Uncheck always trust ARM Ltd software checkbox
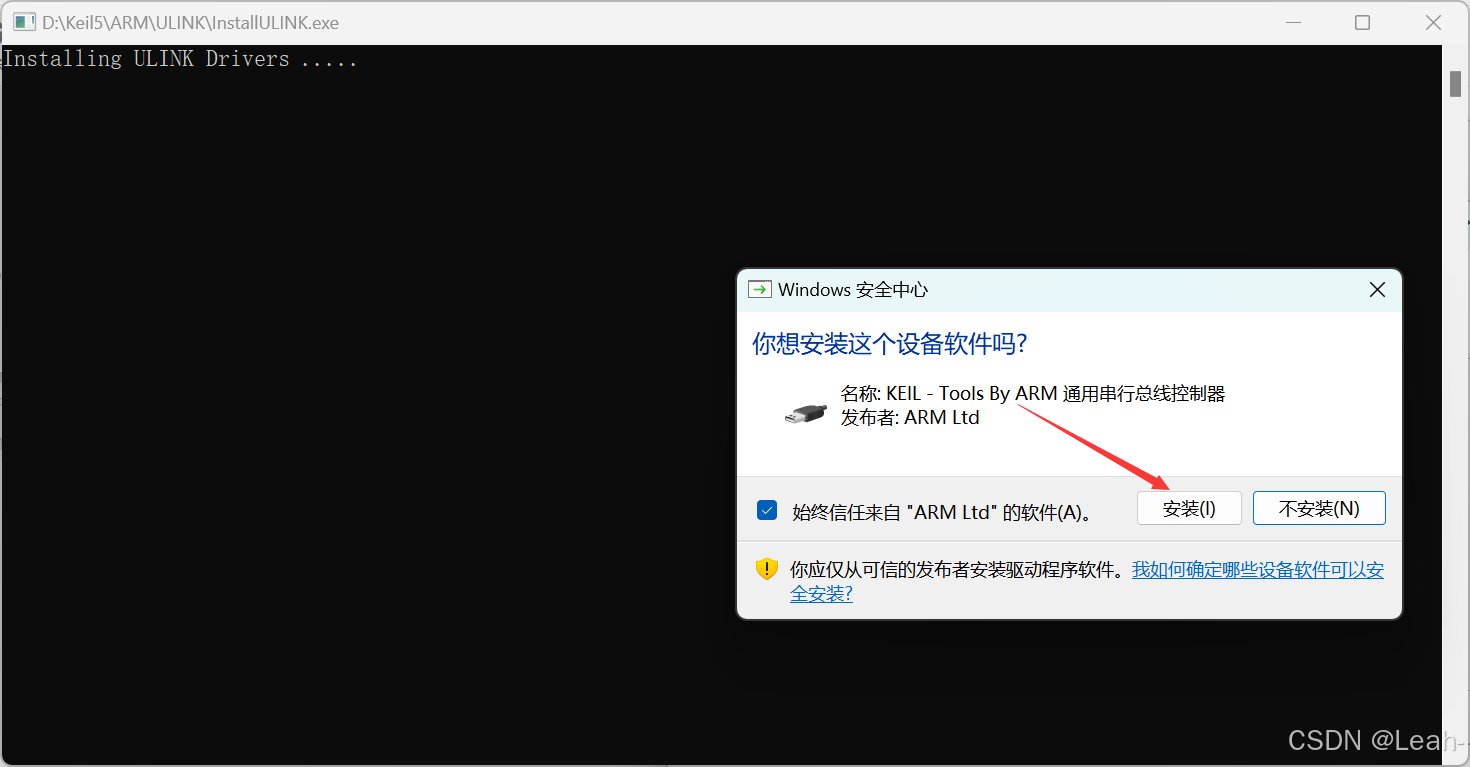Viewport: 1470px width, 767px height. (x=767, y=511)
